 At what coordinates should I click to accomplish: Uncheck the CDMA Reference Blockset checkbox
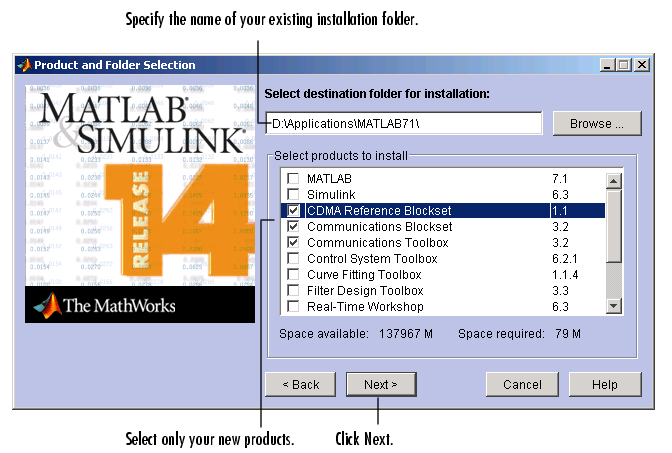click(293, 210)
